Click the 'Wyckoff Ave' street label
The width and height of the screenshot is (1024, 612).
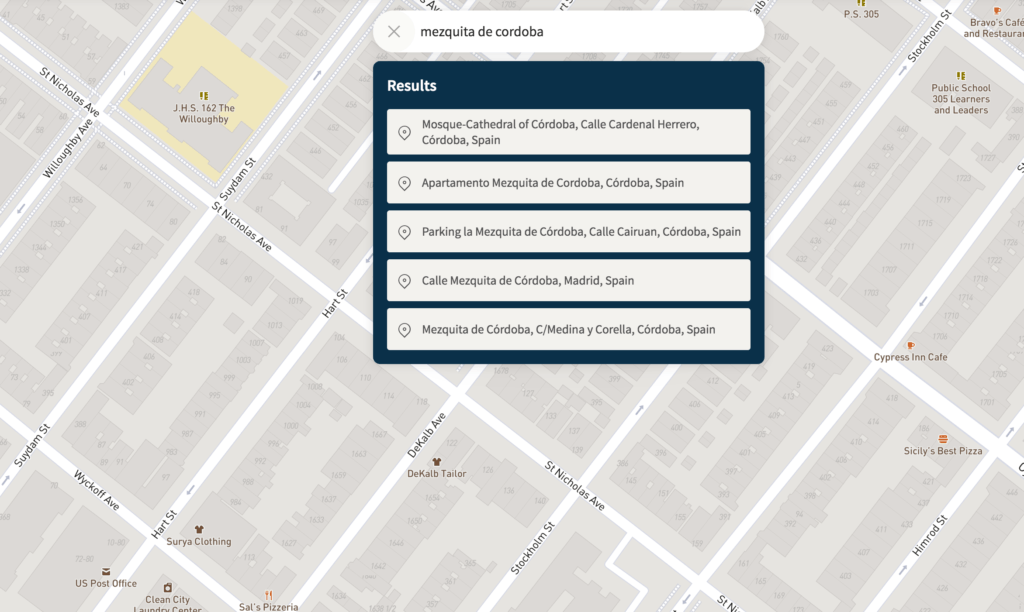click(97, 490)
